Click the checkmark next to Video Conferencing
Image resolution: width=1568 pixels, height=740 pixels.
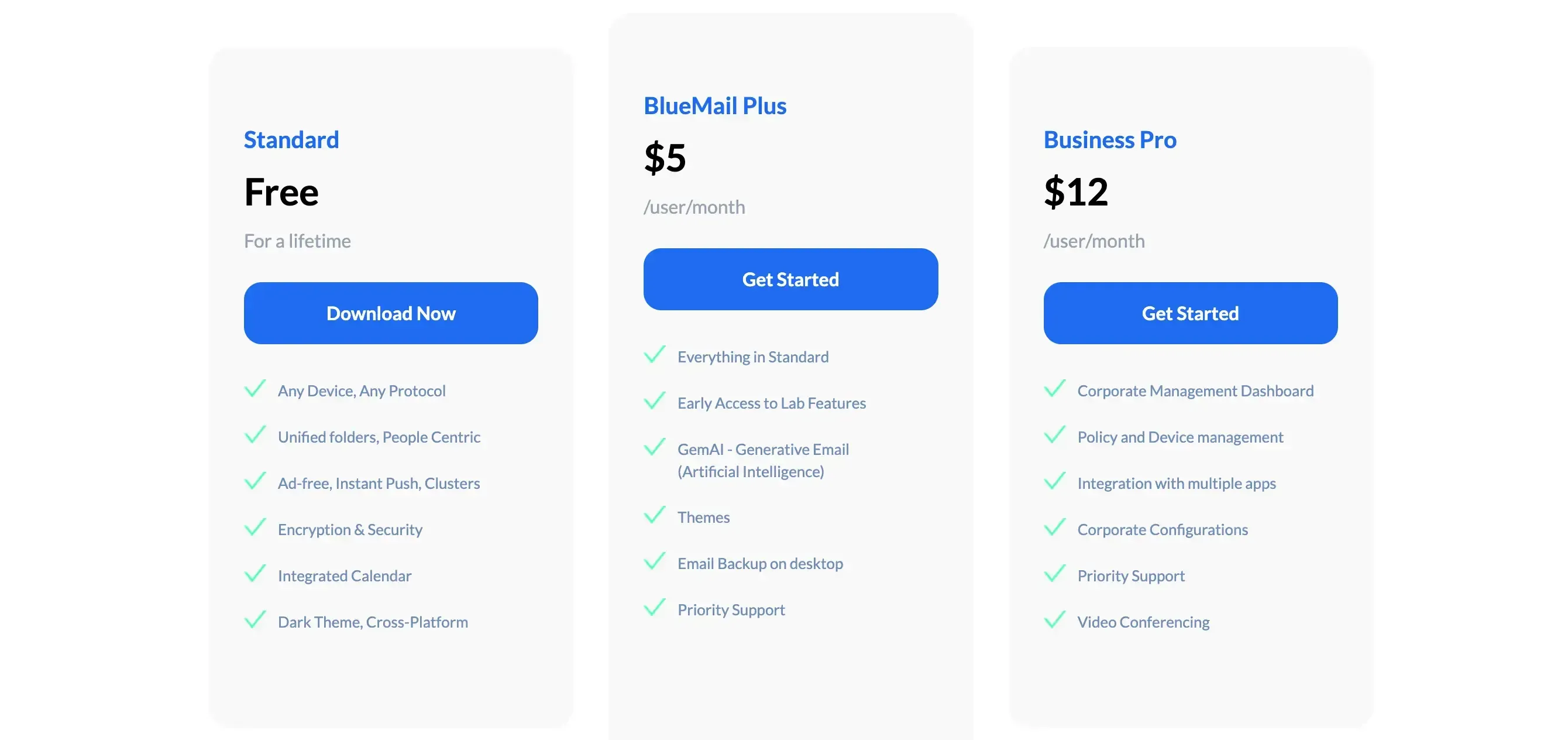(1055, 620)
